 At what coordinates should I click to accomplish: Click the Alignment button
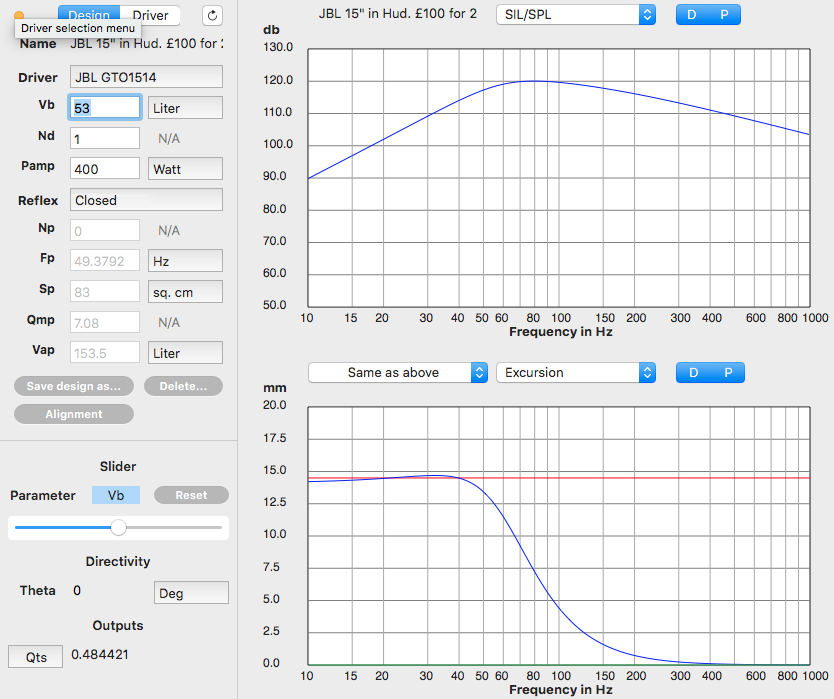coord(74,414)
